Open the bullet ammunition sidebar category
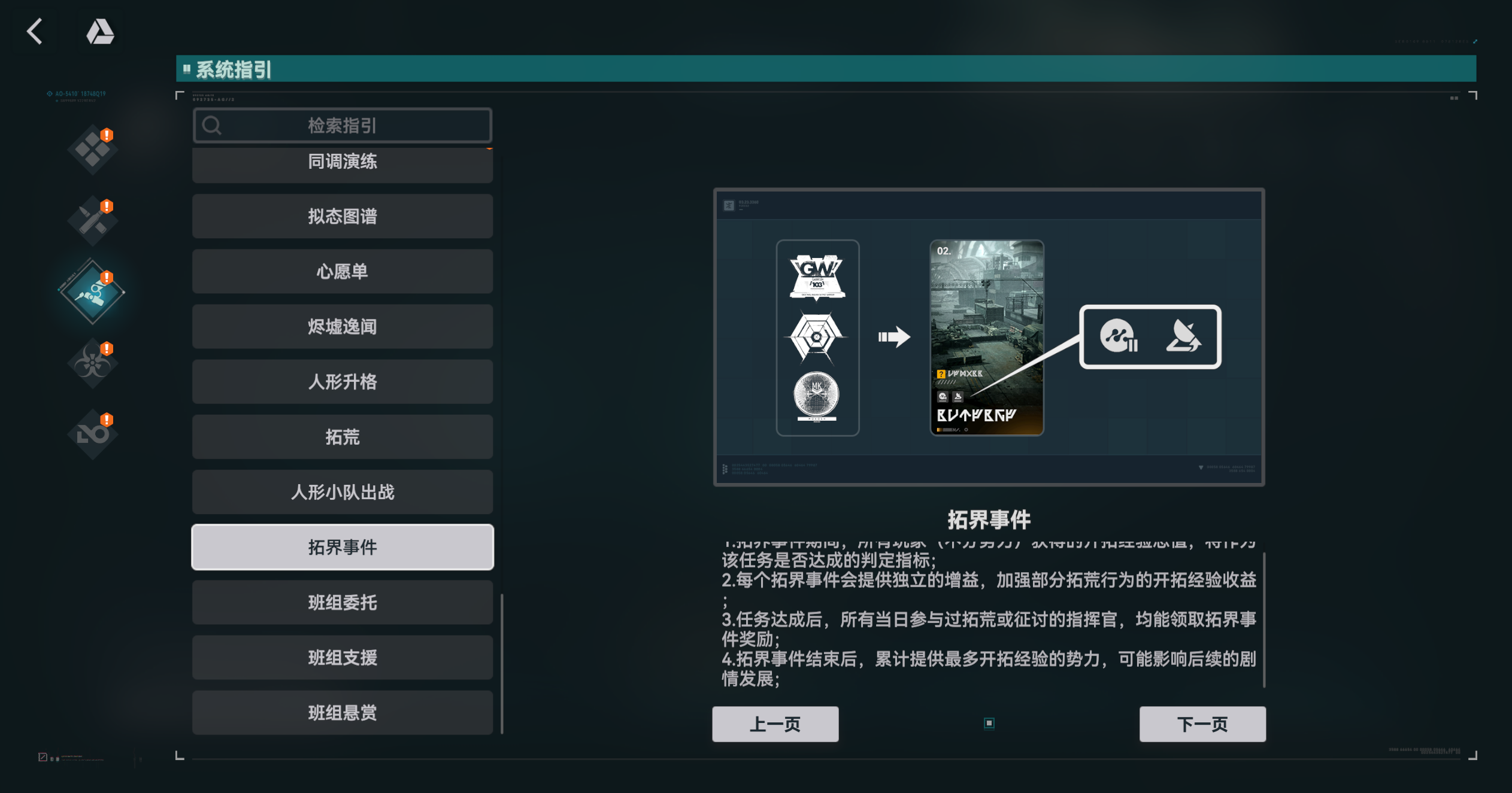 92,220
